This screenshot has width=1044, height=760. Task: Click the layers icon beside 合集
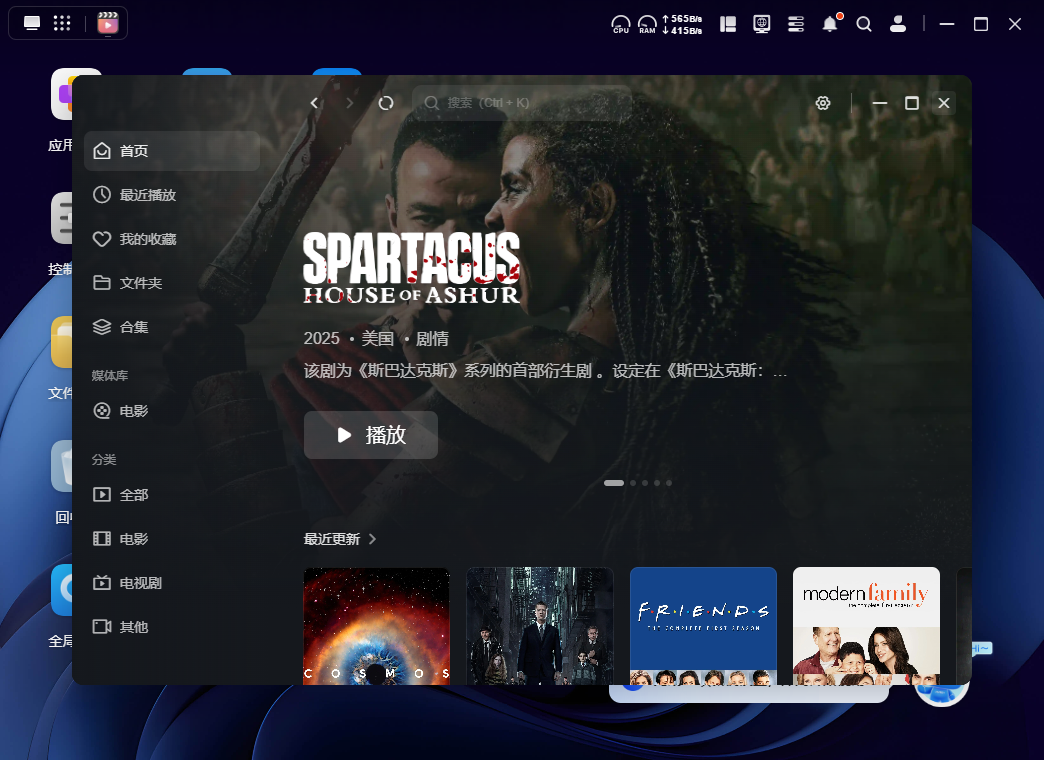coord(102,326)
